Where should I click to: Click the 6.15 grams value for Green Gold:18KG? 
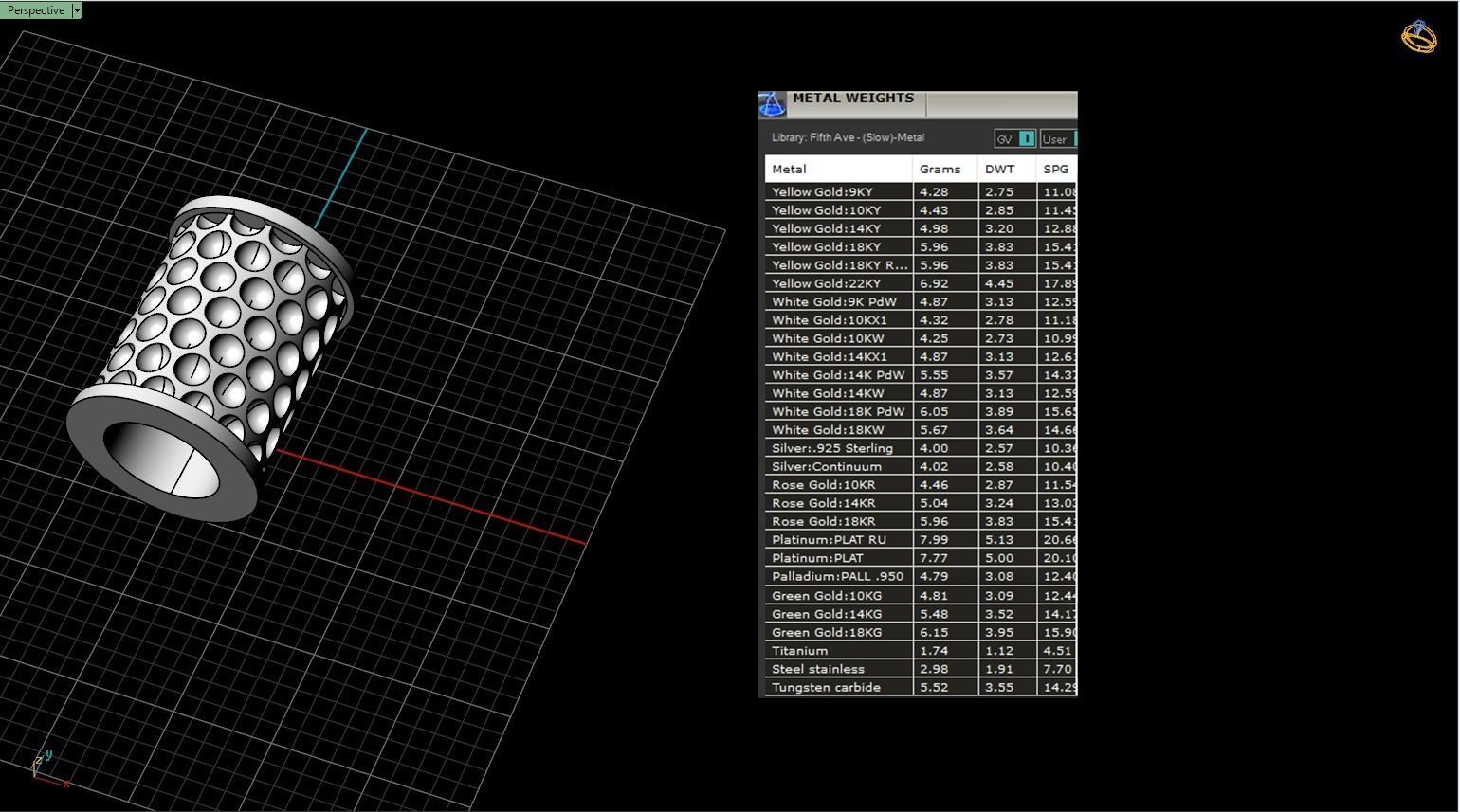[x=934, y=632]
